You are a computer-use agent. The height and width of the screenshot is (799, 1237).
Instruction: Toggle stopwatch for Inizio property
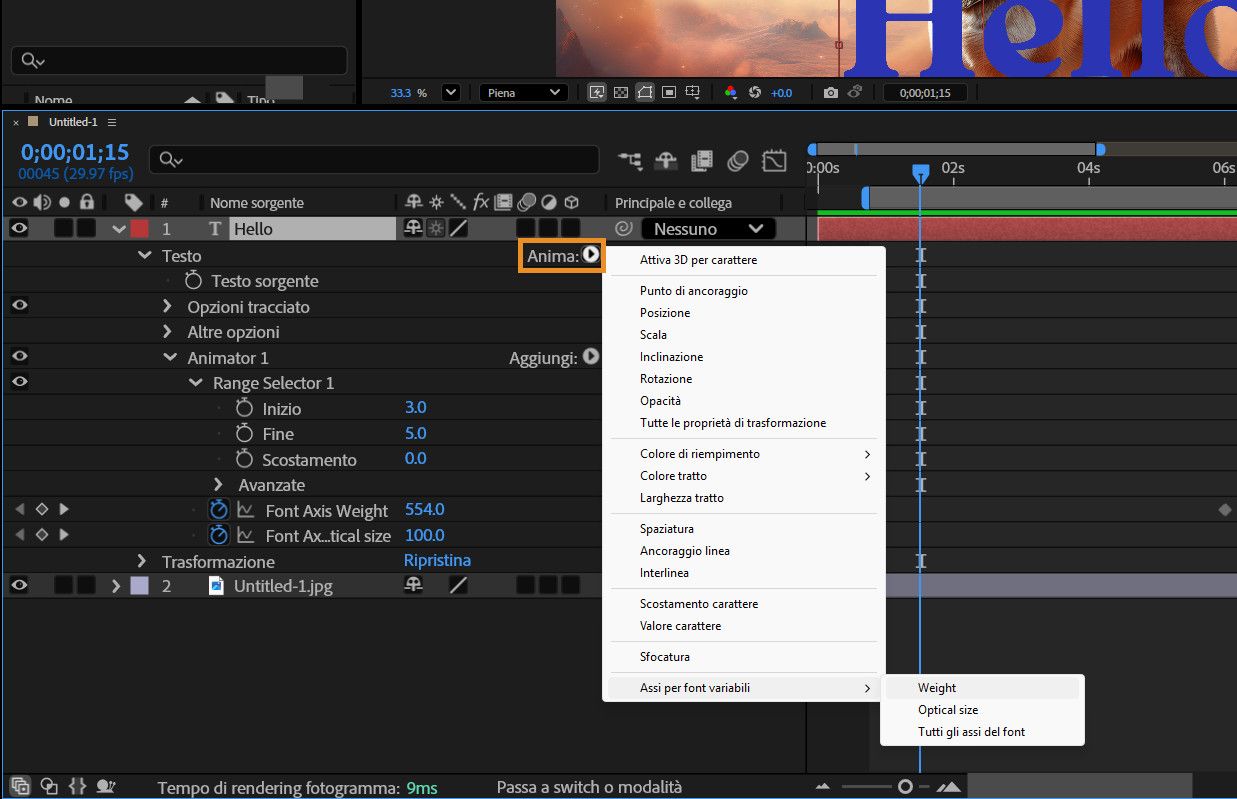pos(244,408)
